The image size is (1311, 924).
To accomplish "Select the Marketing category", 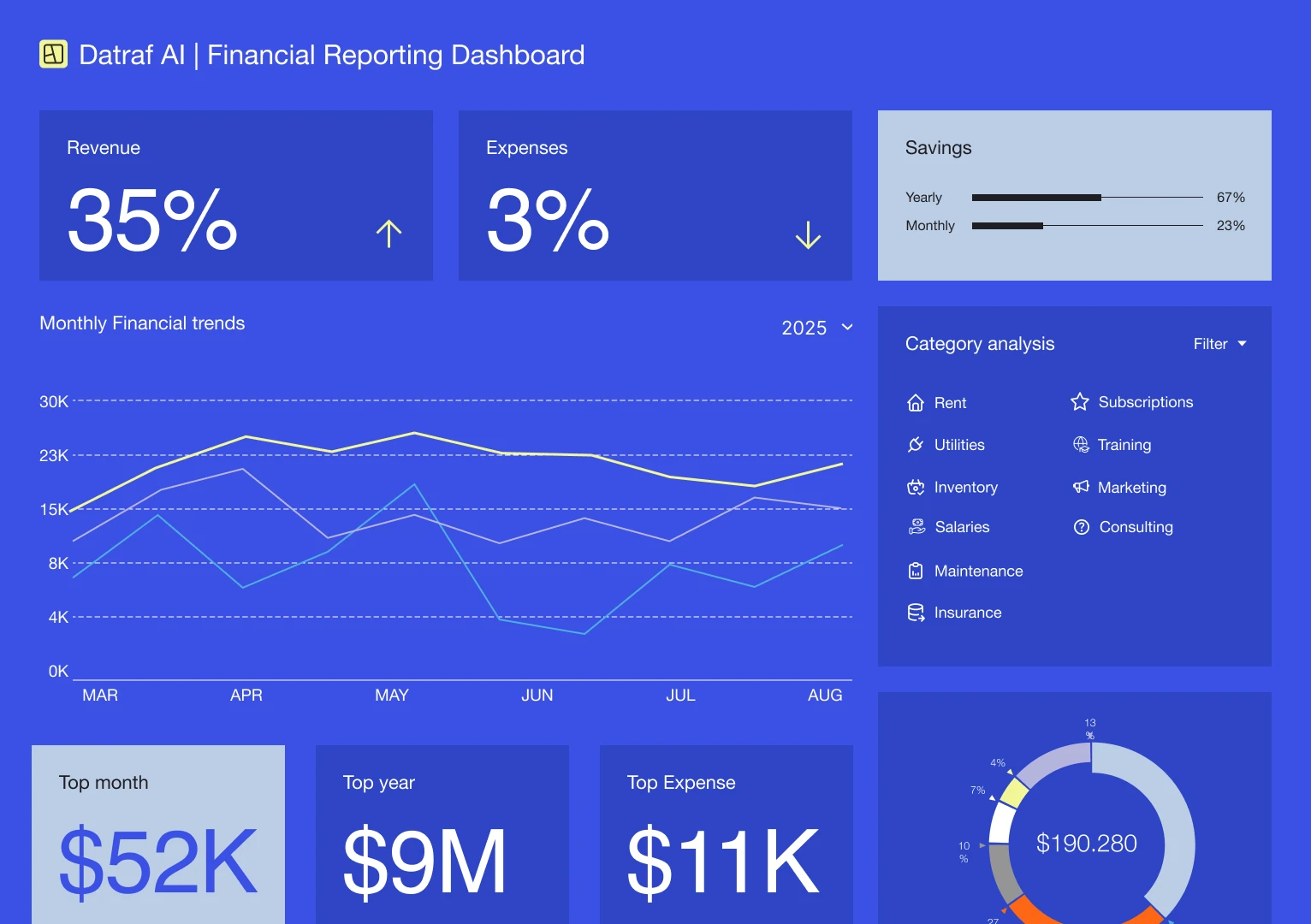I will tap(1119, 488).
